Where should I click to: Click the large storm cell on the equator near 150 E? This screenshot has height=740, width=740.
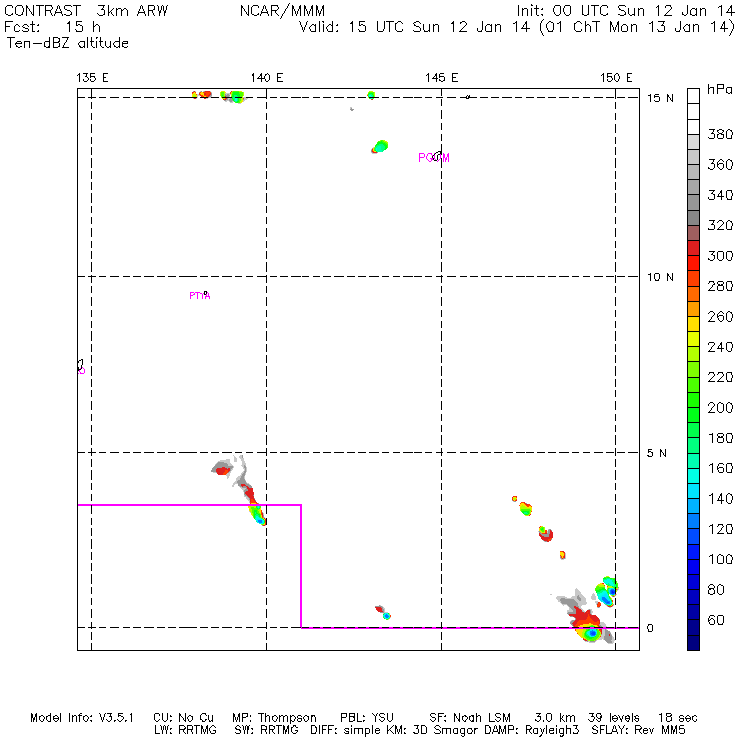[x=589, y=627]
